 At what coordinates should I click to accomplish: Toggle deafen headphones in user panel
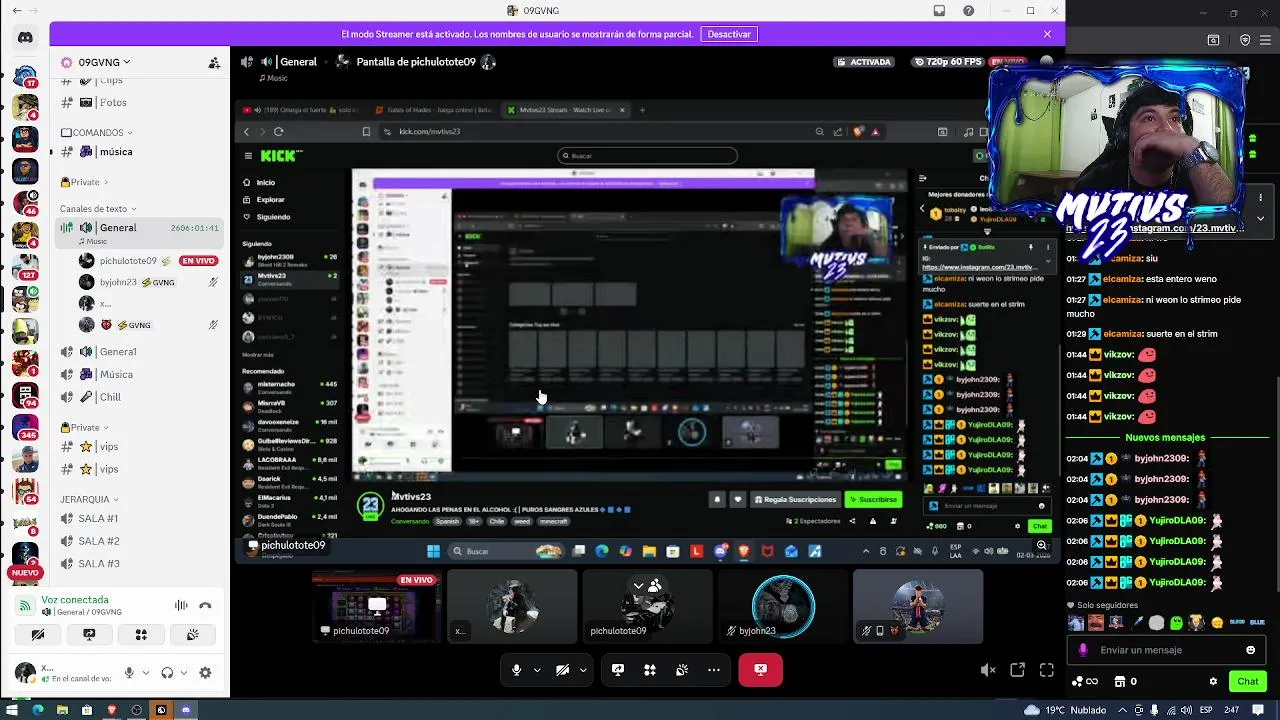(167, 673)
